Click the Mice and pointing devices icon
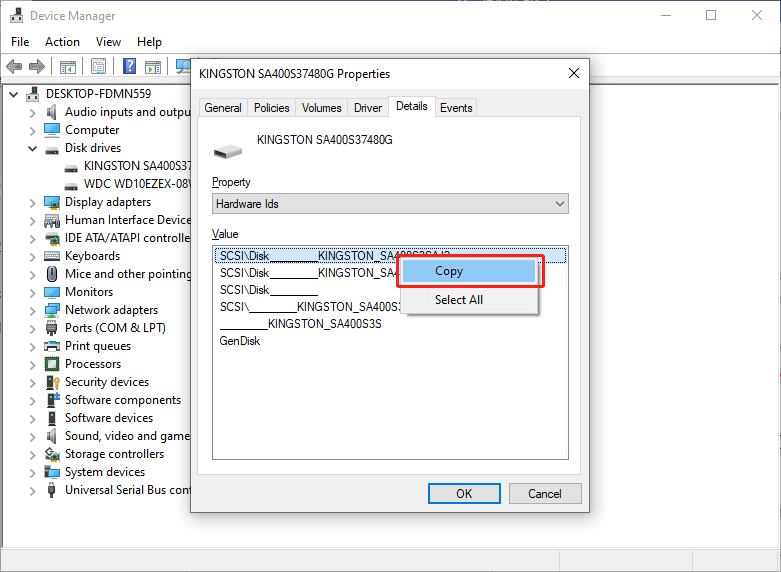 [51, 274]
